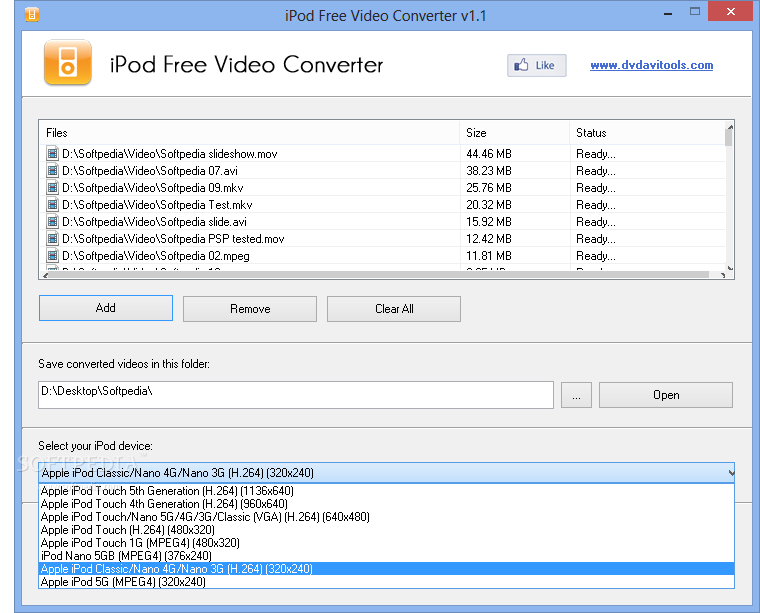The image size is (760, 613).
Task: Click the Facebook Like button
Action: 537,65
